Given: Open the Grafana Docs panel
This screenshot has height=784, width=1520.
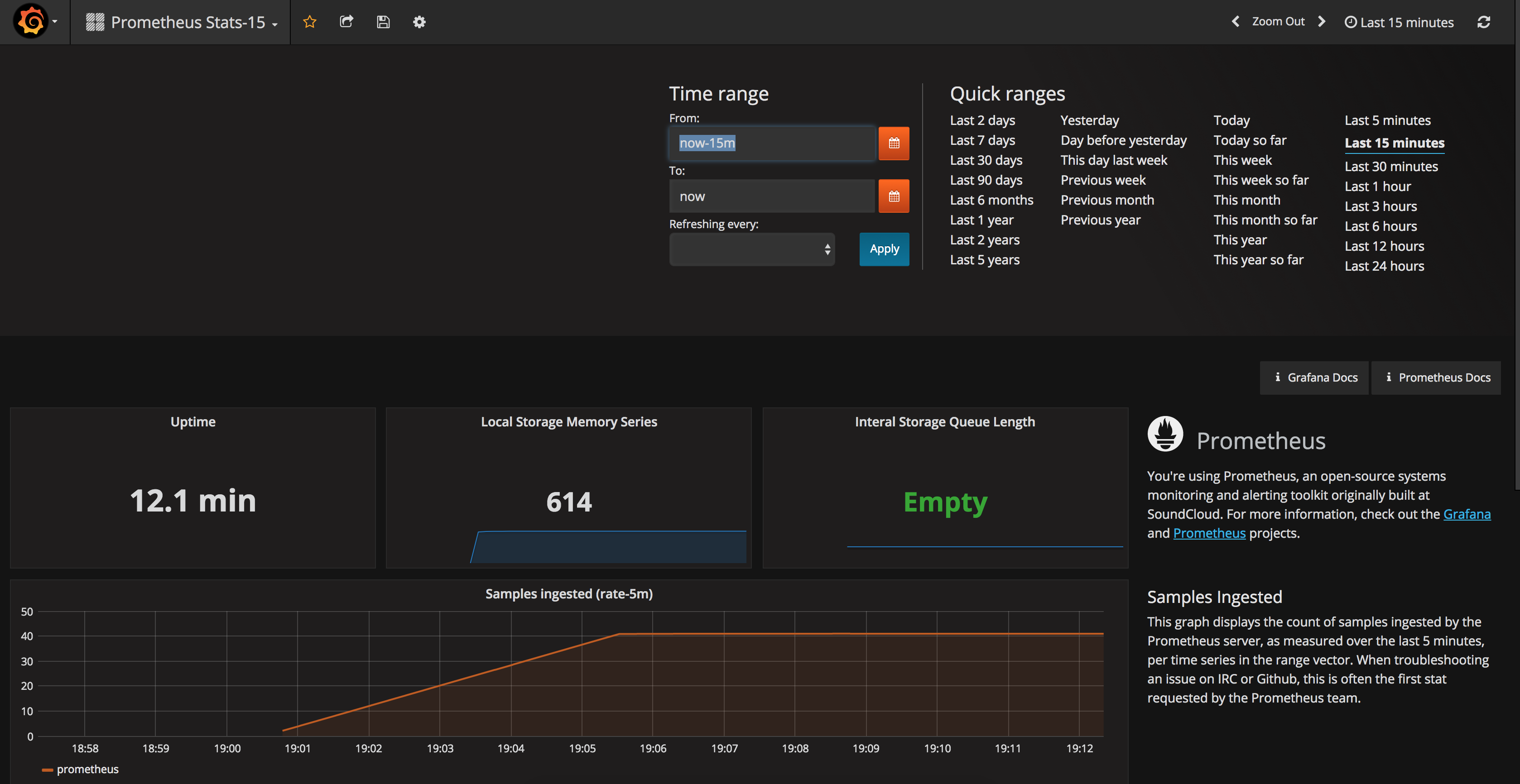Looking at the screenshot, I should 1314,378.
